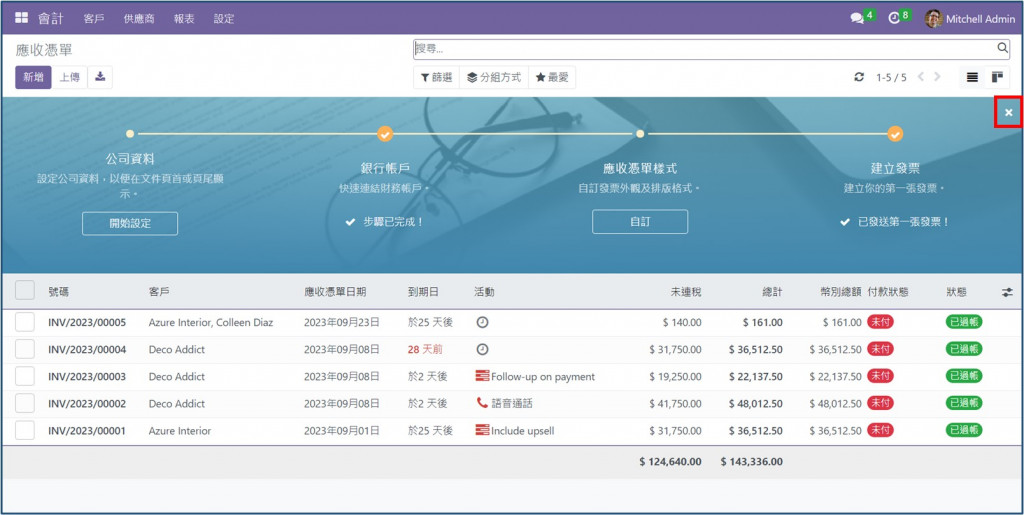Open the 最愛 favorites dropdown
The image size is (1024, 515).
552,77
